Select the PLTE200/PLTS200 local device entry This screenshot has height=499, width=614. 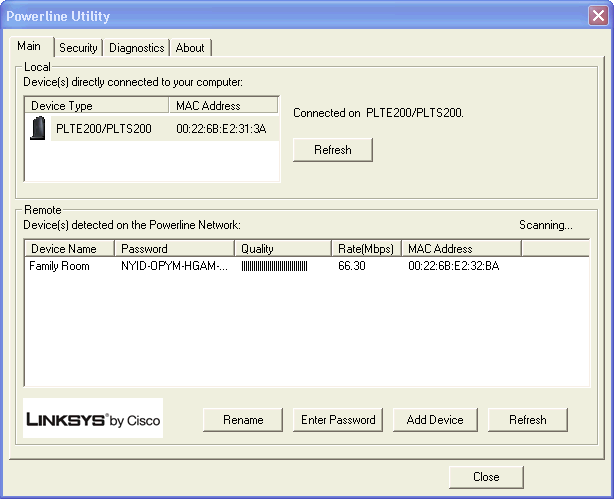tap(104, 129)
